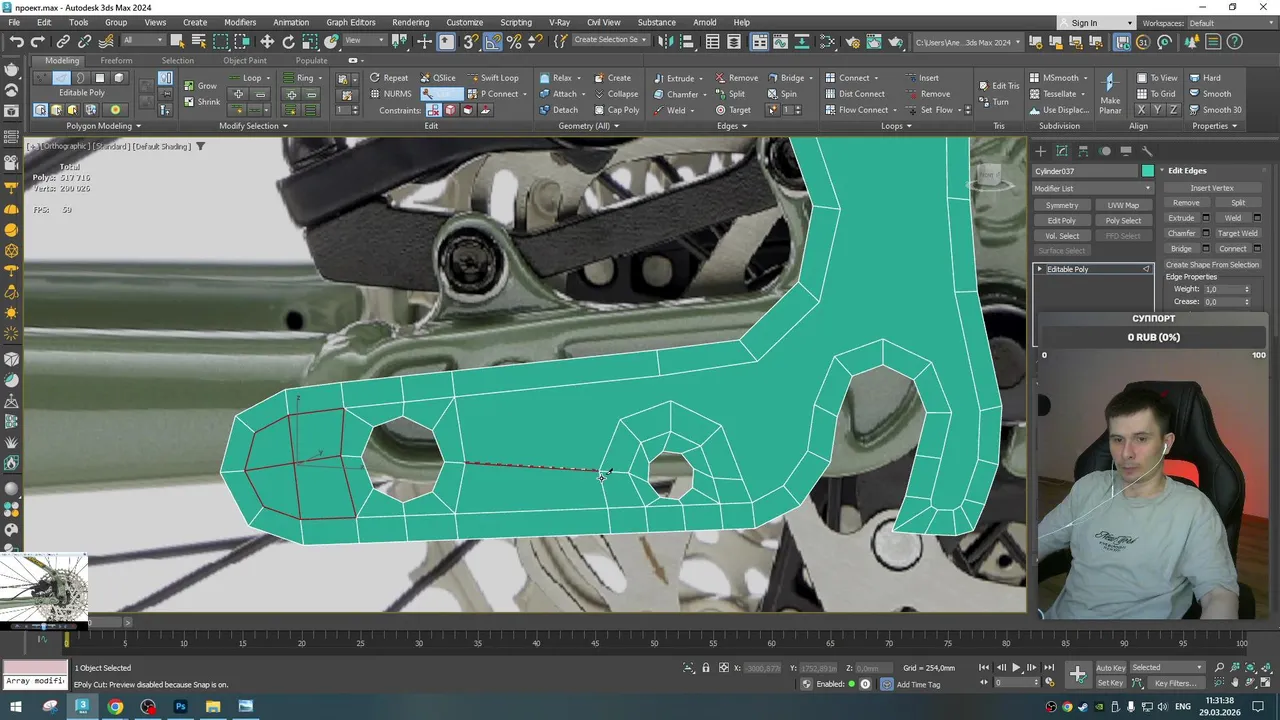Click the Insert Vertex button
The image size is (1280, 720).
[x=1212, y=188]
